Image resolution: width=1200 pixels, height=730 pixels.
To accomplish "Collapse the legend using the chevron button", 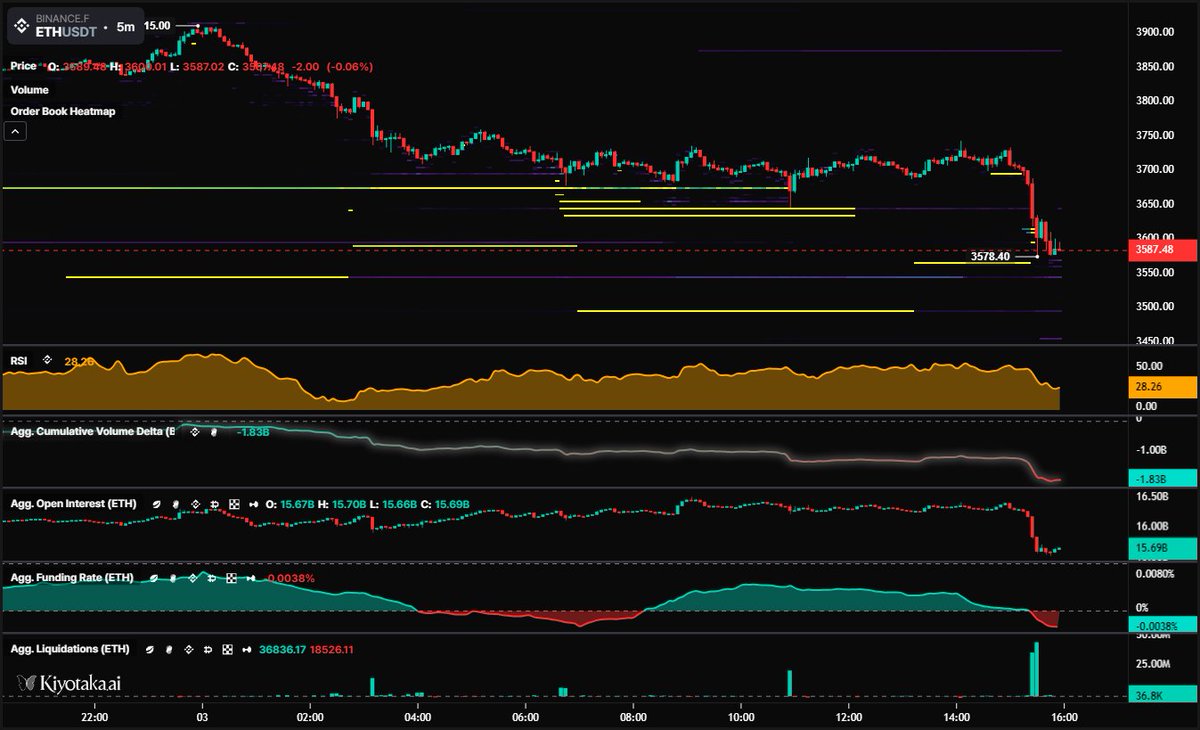I will coord(15,131).
